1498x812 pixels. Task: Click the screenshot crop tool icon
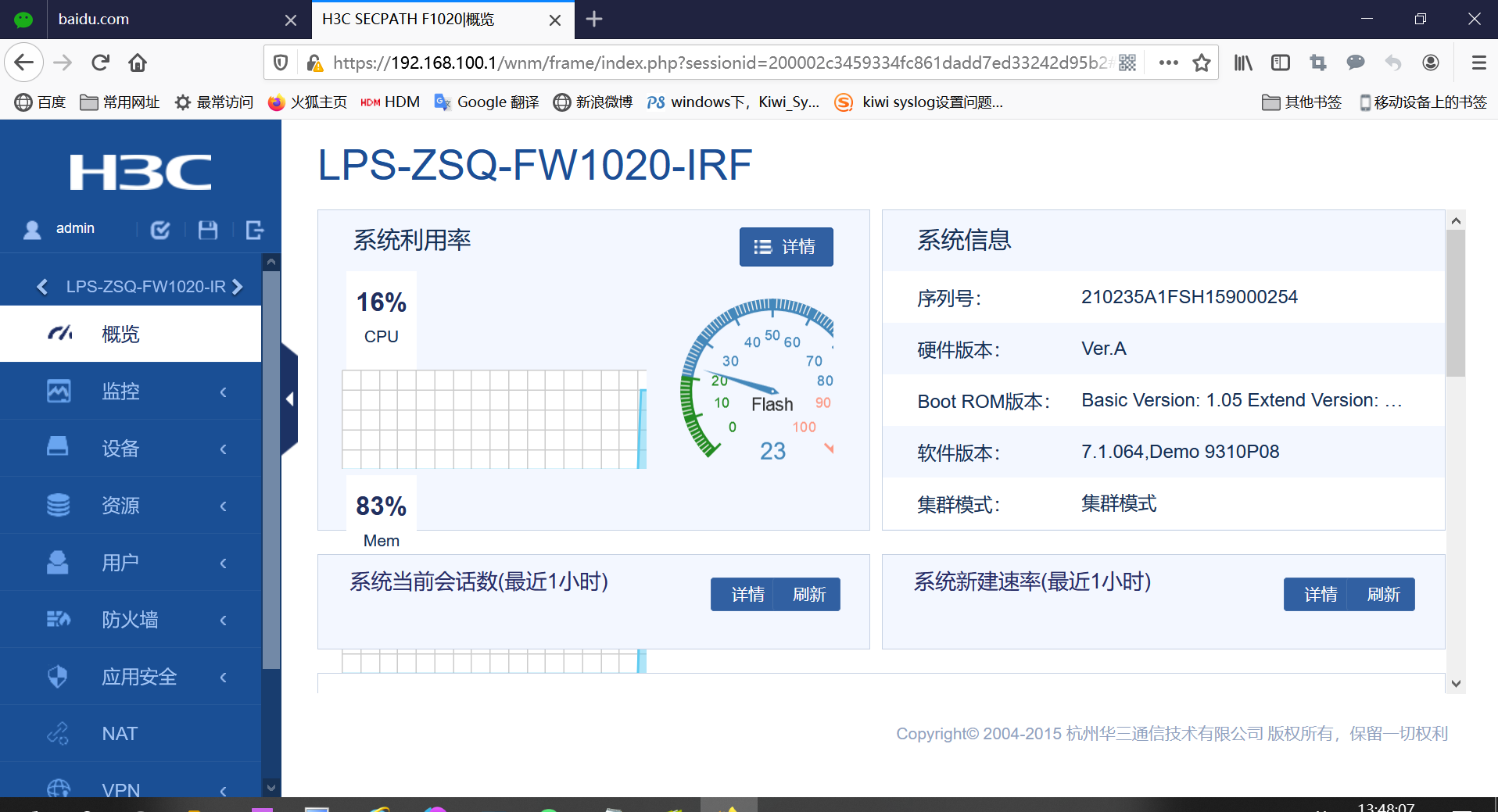(1318, 63)
